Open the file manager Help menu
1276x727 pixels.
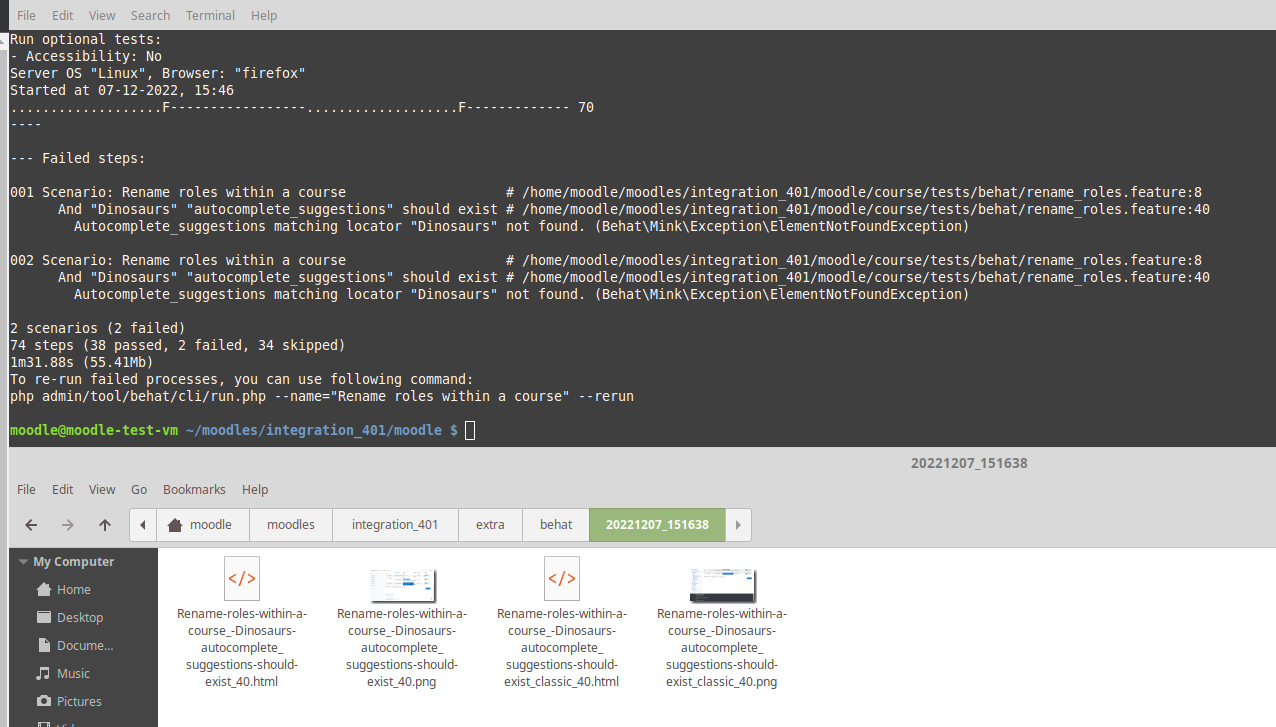(255, 489)
